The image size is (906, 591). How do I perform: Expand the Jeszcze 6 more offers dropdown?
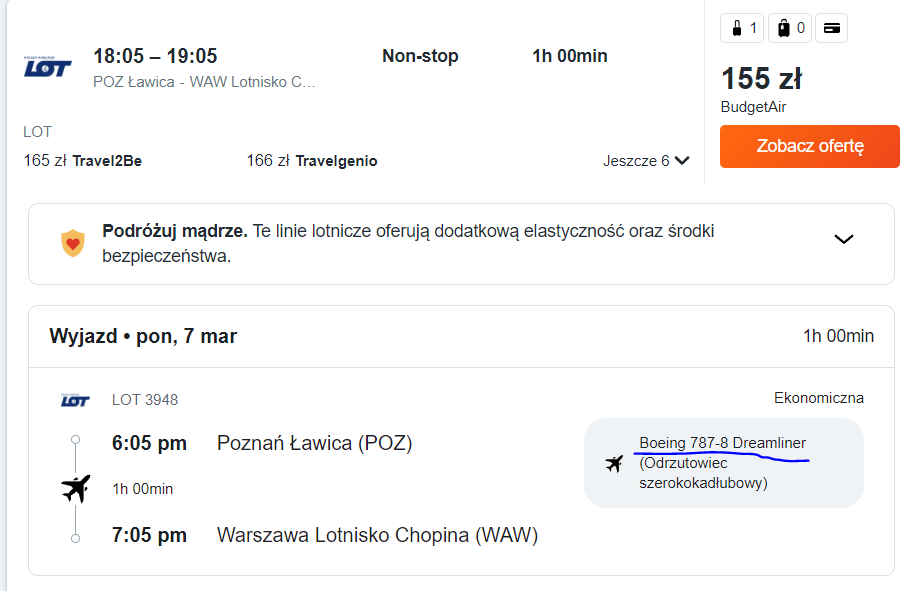tap(646, 161)
